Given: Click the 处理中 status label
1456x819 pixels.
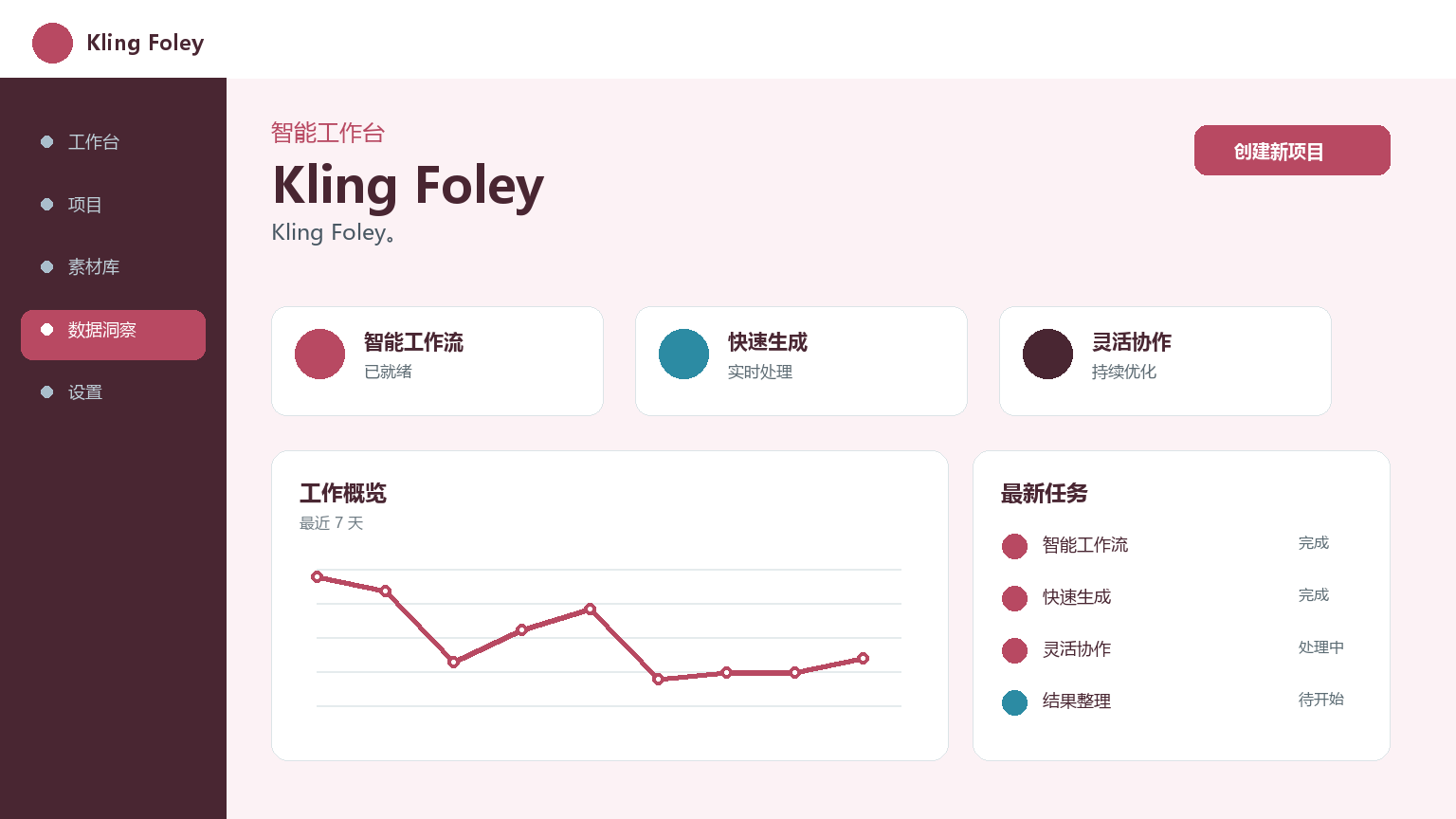Looking at the screenshot, I should [1320, 647].
